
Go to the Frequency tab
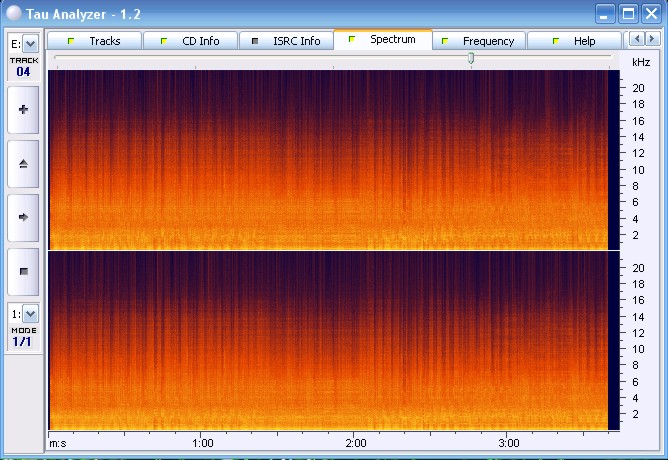[479, 41]
